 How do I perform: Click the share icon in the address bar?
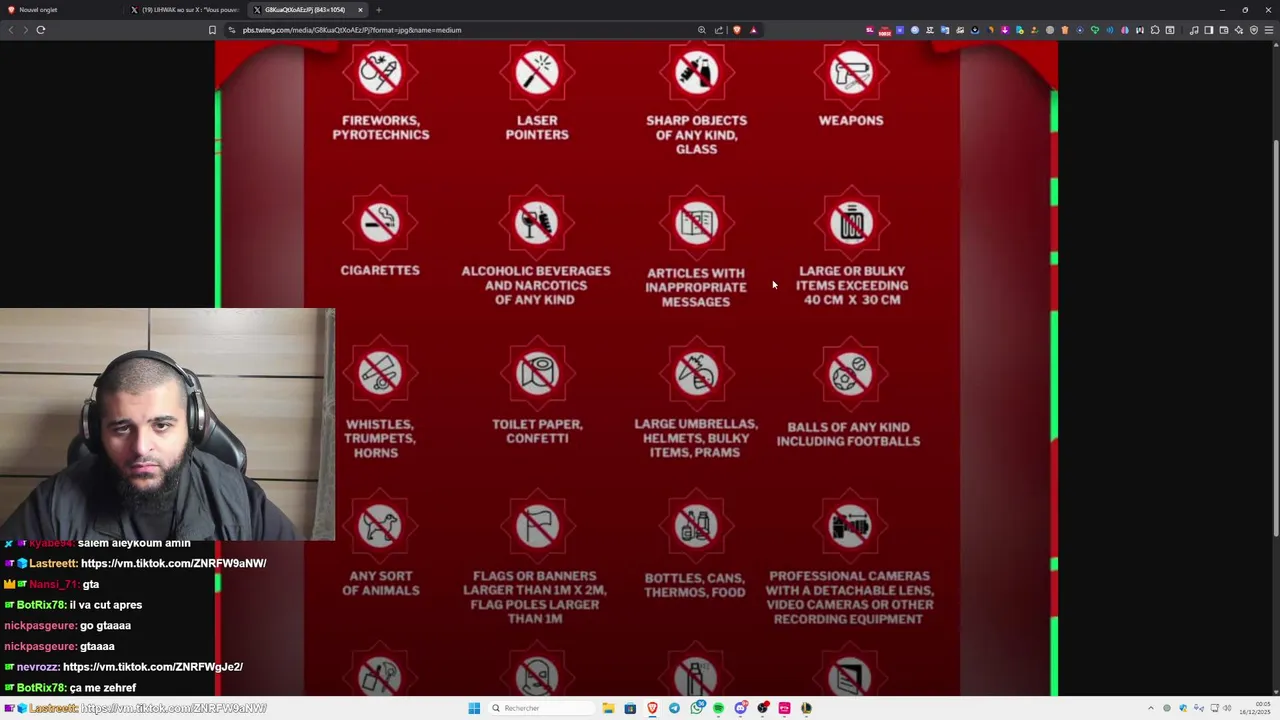coord(718,30)
